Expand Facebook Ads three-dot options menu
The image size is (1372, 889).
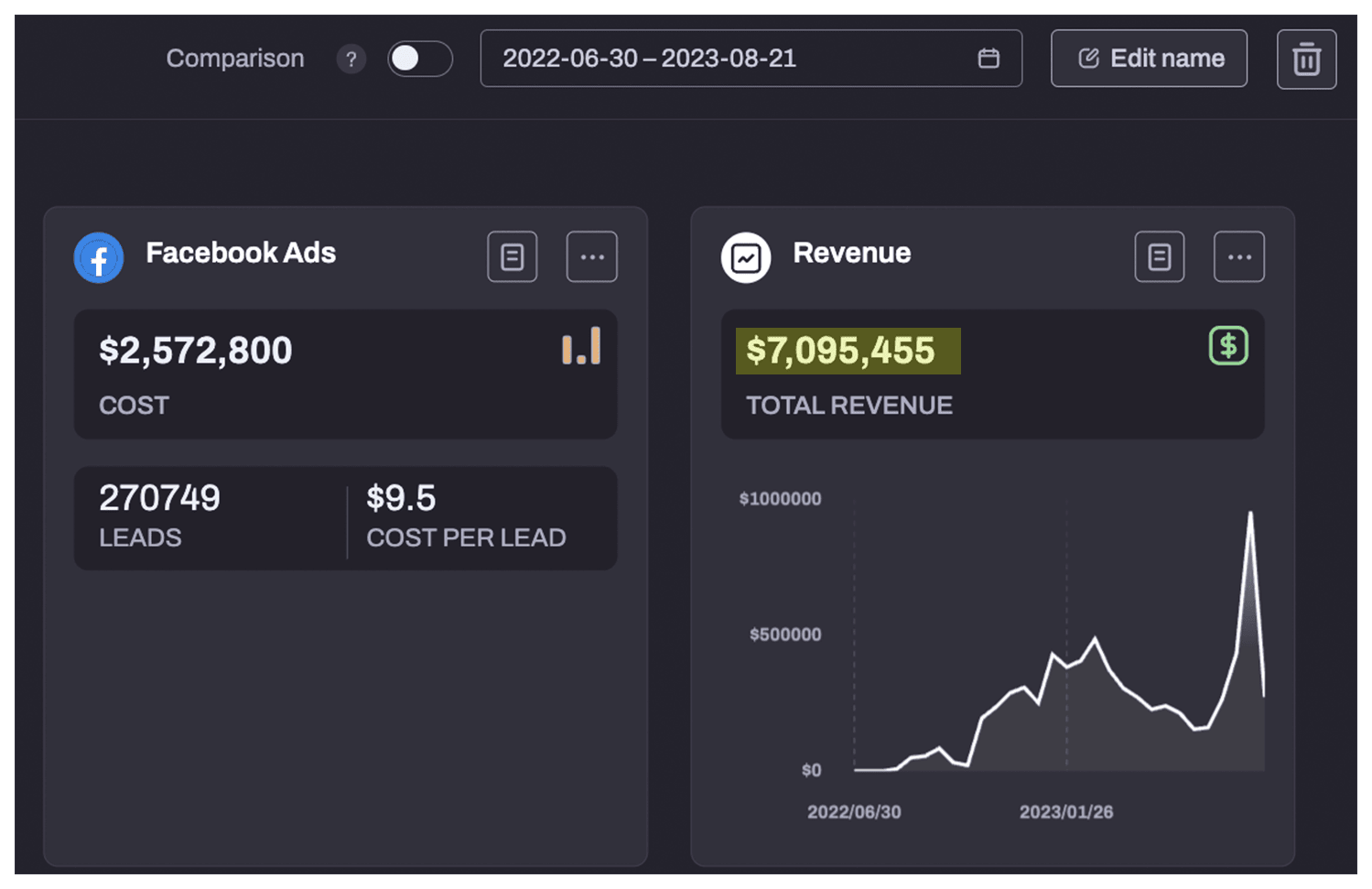point(591,257)
